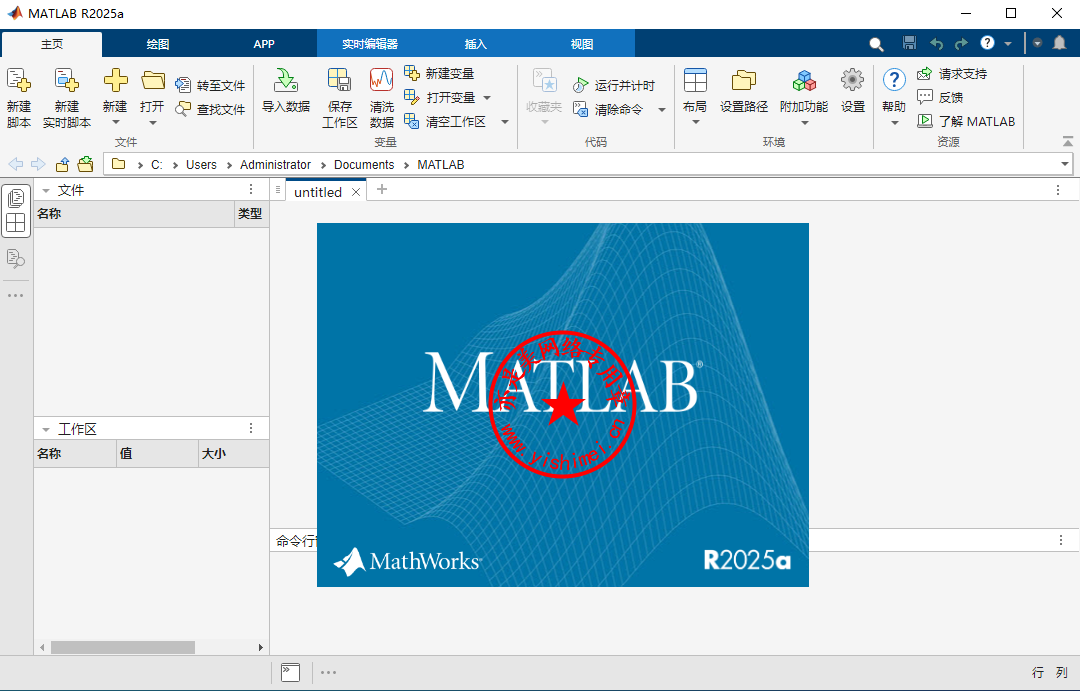This screenshot has height=691, width=1080.
Task: Collapse the toolstrip ribbon arrow
Action: pos(1068,141)
